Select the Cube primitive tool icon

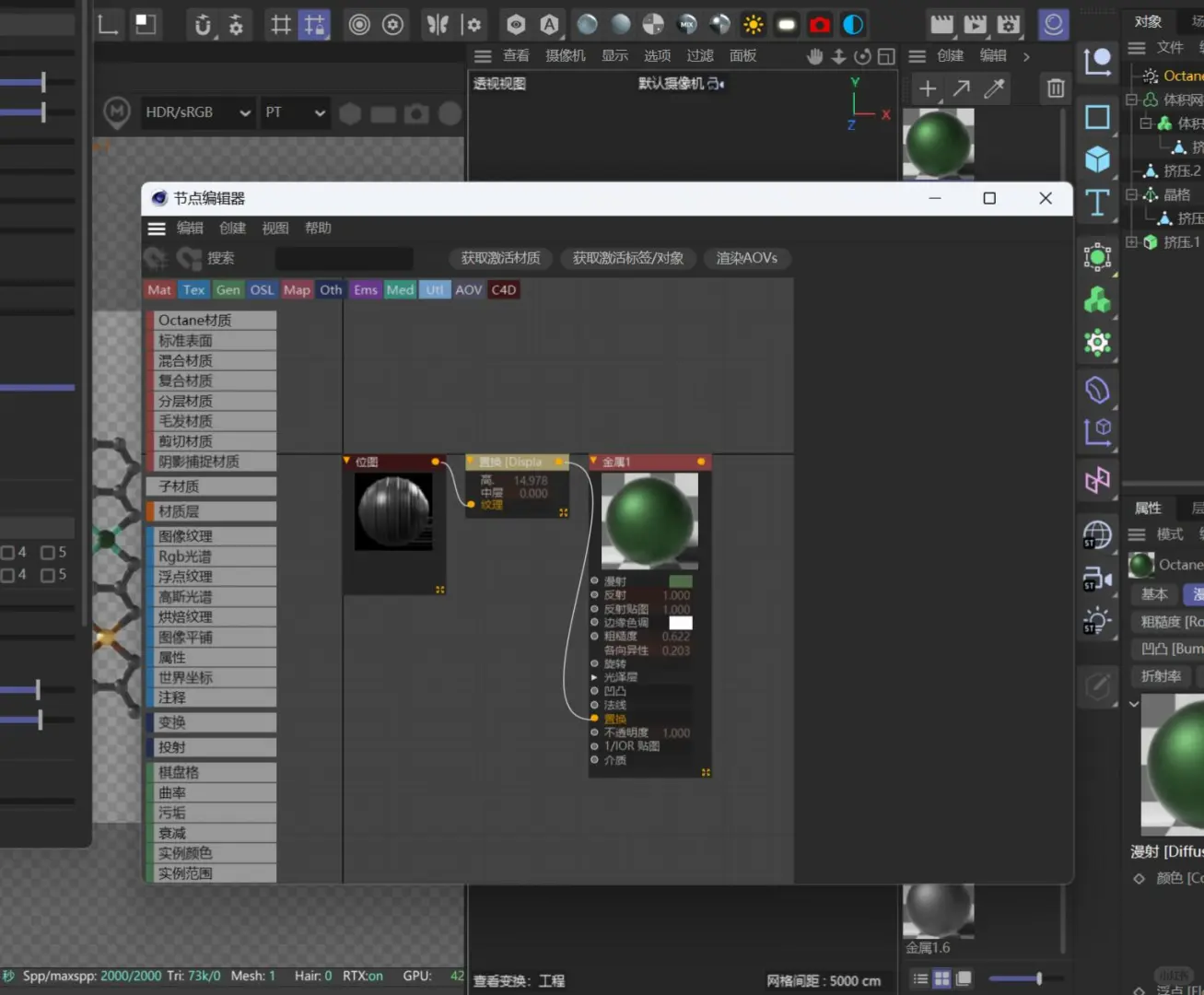coord(1097,160)
